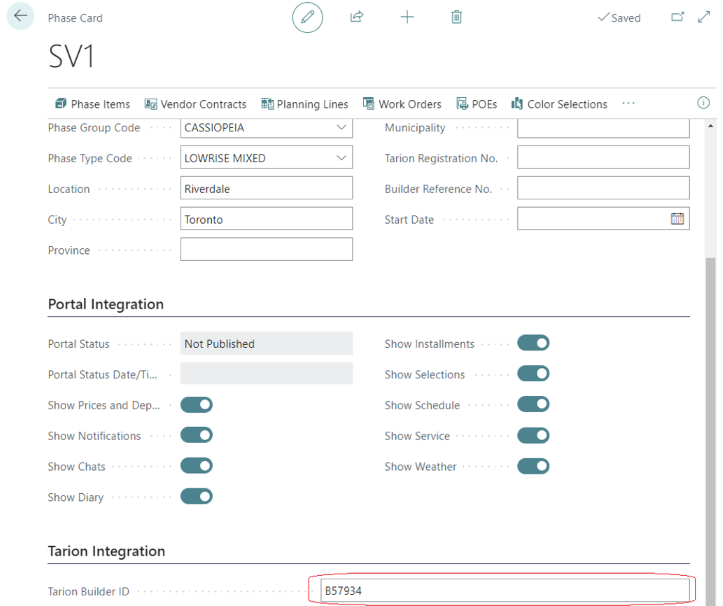
Task: Open page in new window icon
Action: click(677, 17)
